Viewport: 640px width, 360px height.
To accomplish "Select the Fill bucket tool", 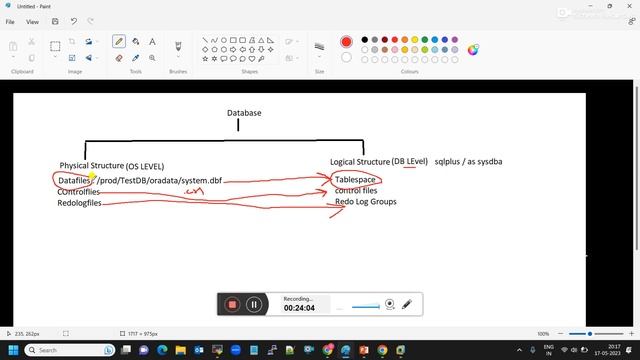I will pos(136,42).
